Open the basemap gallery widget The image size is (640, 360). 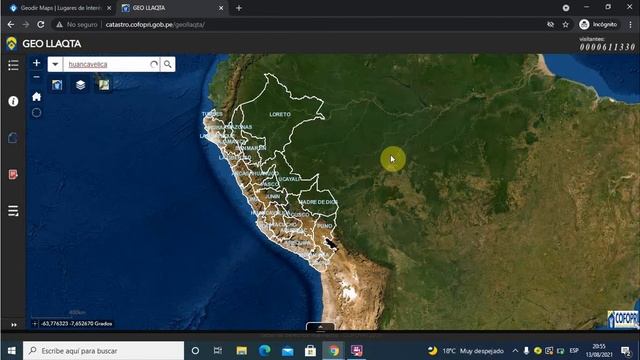point(104,85)
